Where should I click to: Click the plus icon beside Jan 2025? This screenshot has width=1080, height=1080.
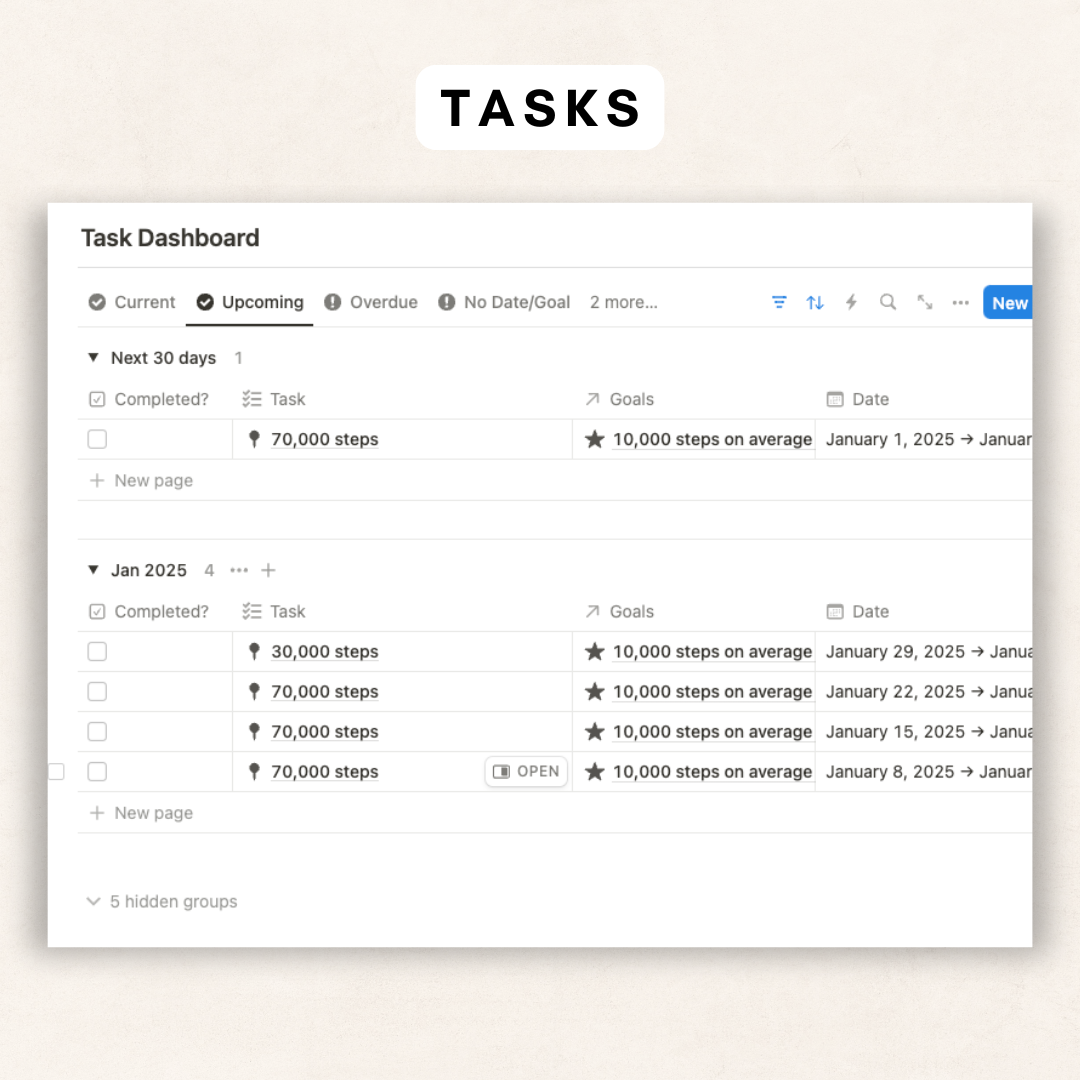268,570
